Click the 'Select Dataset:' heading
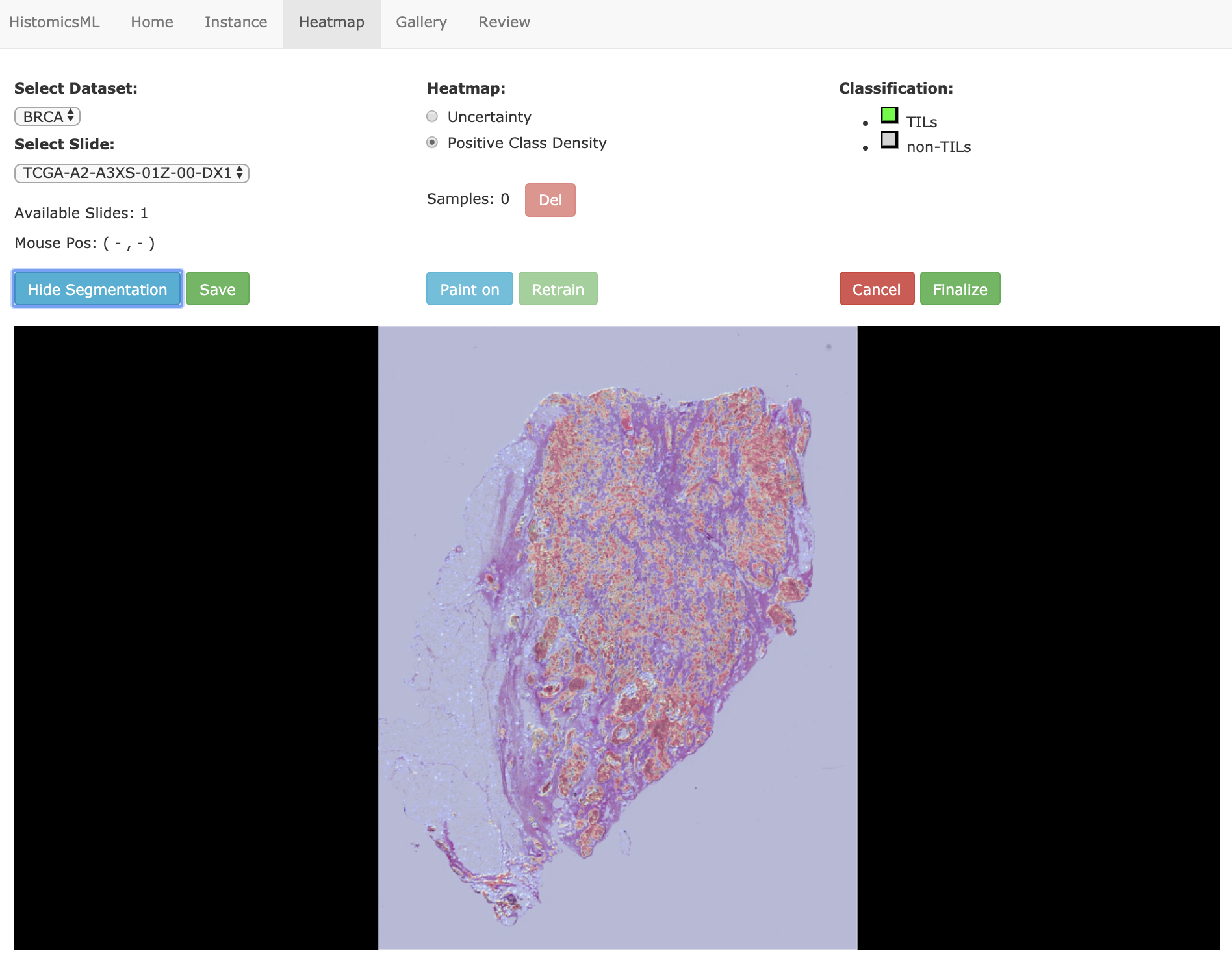The height and width of the screenshot is (964, 1232). pyautogui.click(x=76, y=88)
